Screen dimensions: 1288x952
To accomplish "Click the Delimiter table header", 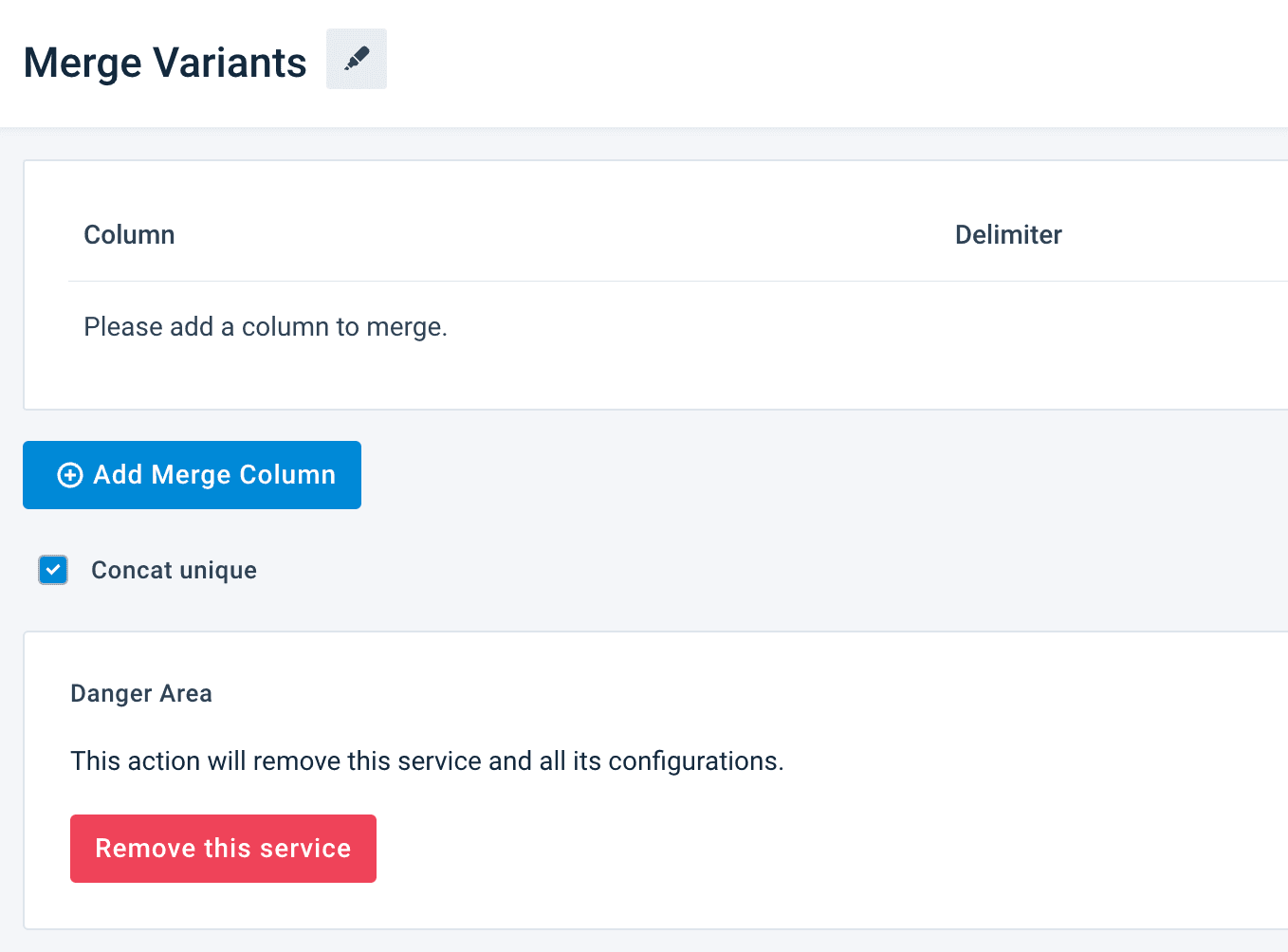I will (1007, 235).
